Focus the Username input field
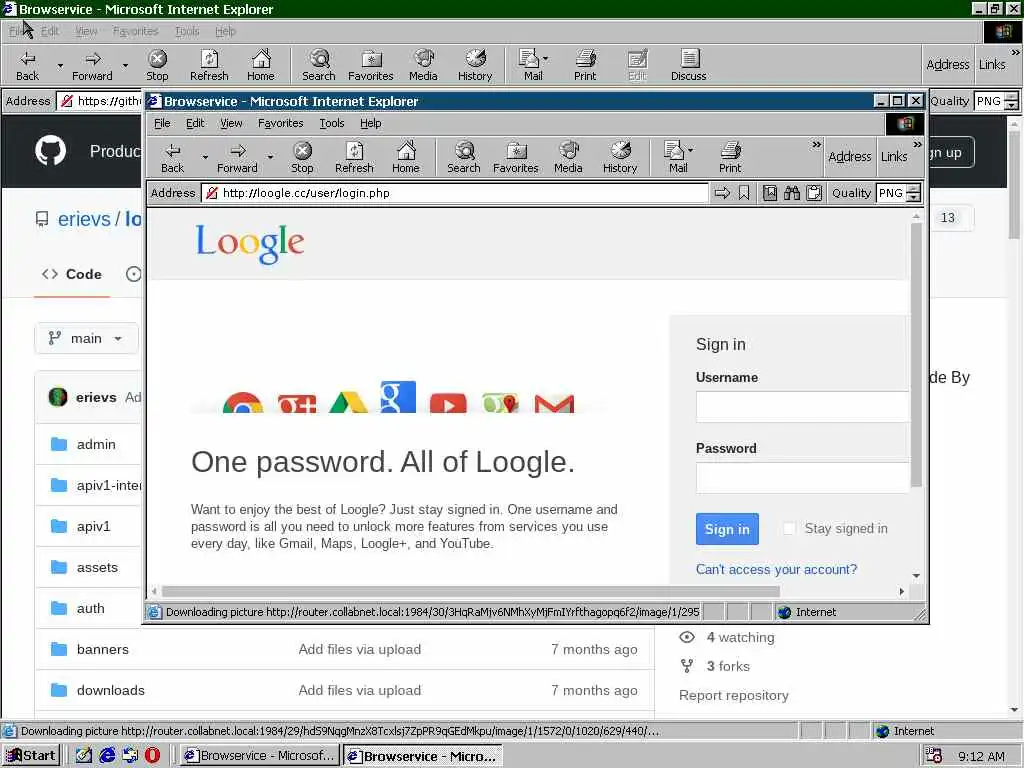 coord(803,407)
